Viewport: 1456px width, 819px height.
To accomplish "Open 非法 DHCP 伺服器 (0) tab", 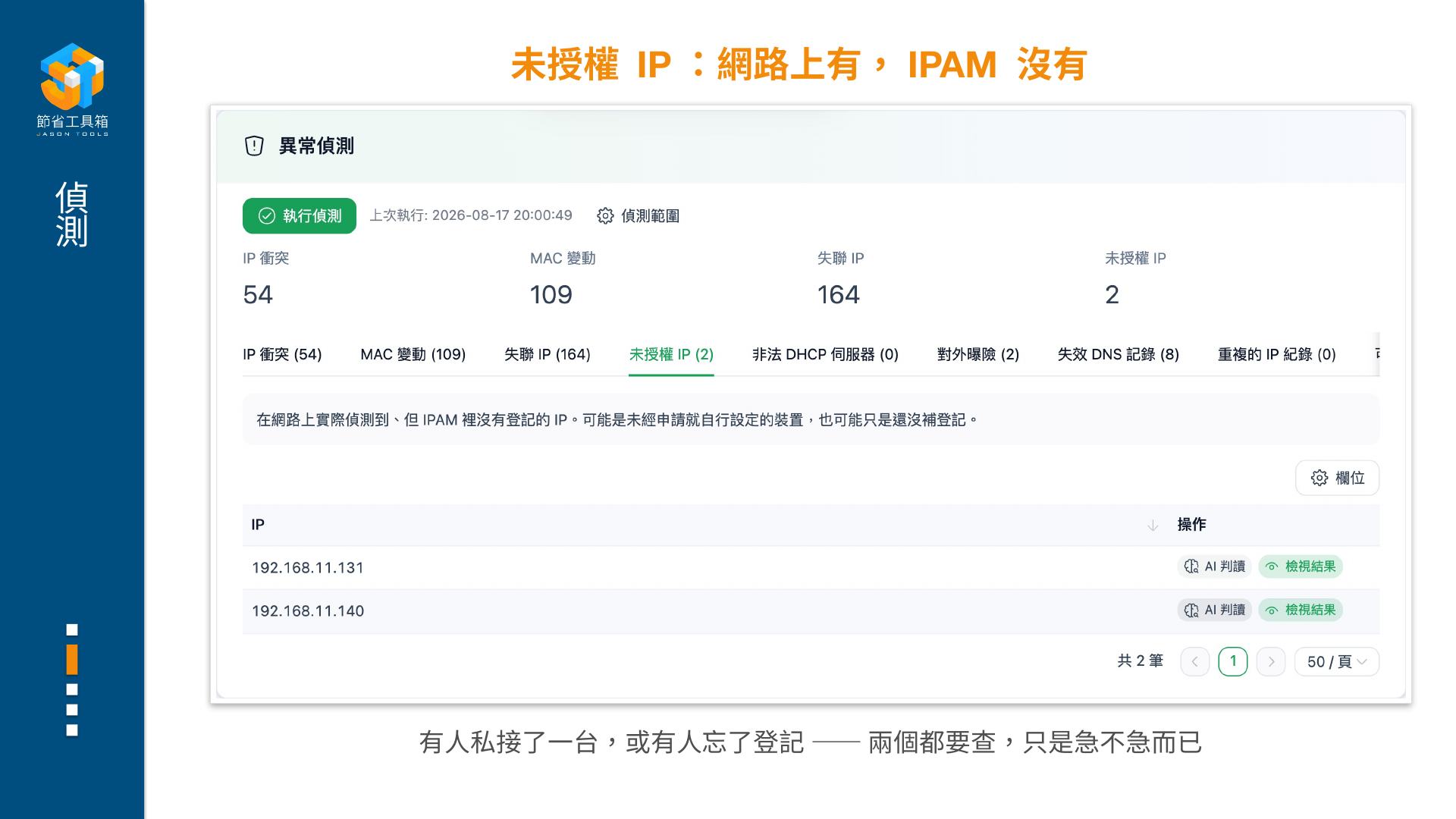I will pos(825,354).
